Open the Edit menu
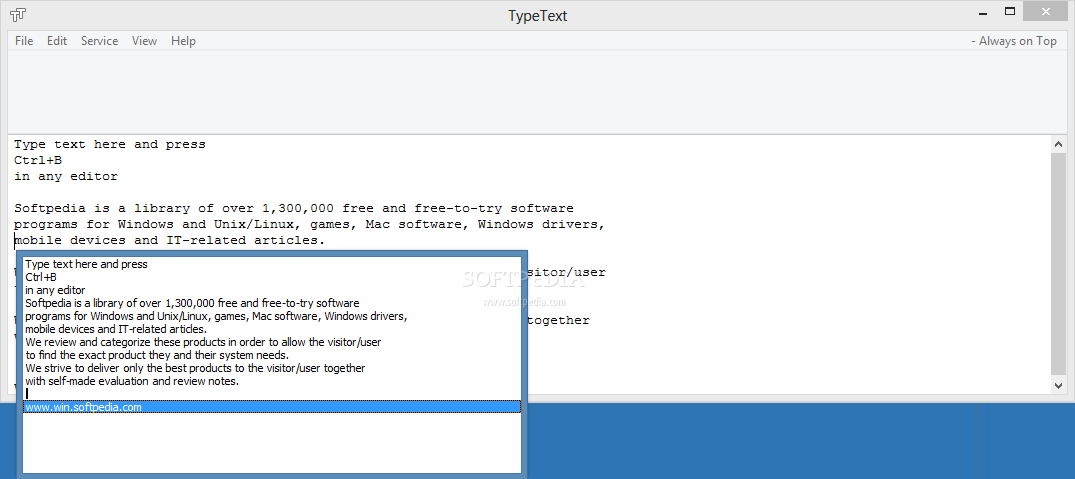This screenshot has height=479, width=1075. [57, 41]
